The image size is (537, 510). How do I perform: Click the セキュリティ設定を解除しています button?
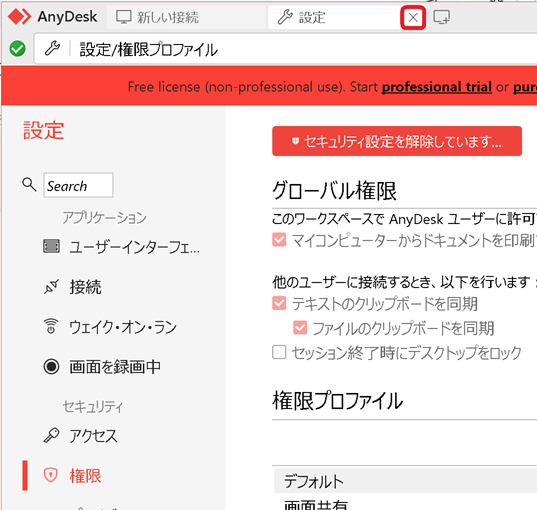[x=397, y=141]
